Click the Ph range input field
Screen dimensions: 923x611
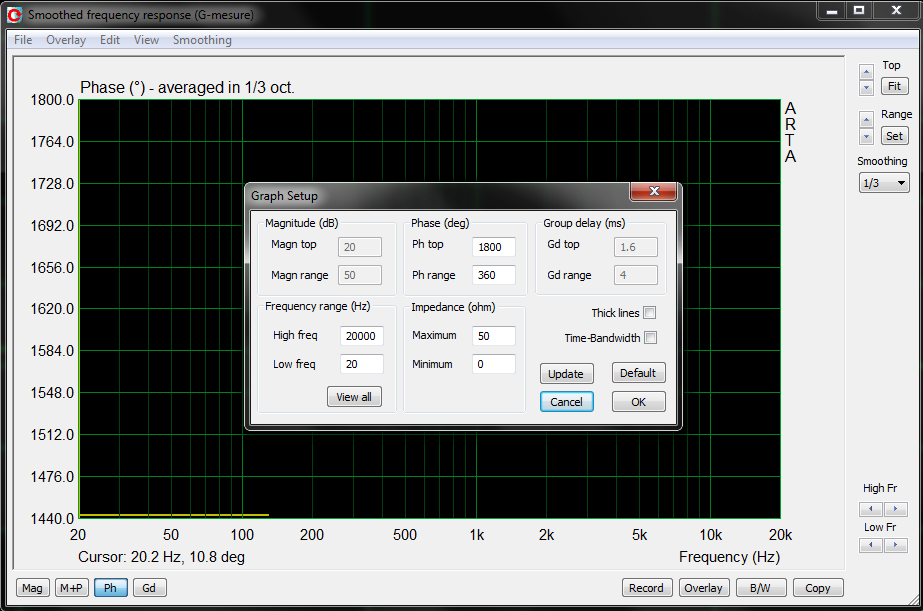(493, 275)
